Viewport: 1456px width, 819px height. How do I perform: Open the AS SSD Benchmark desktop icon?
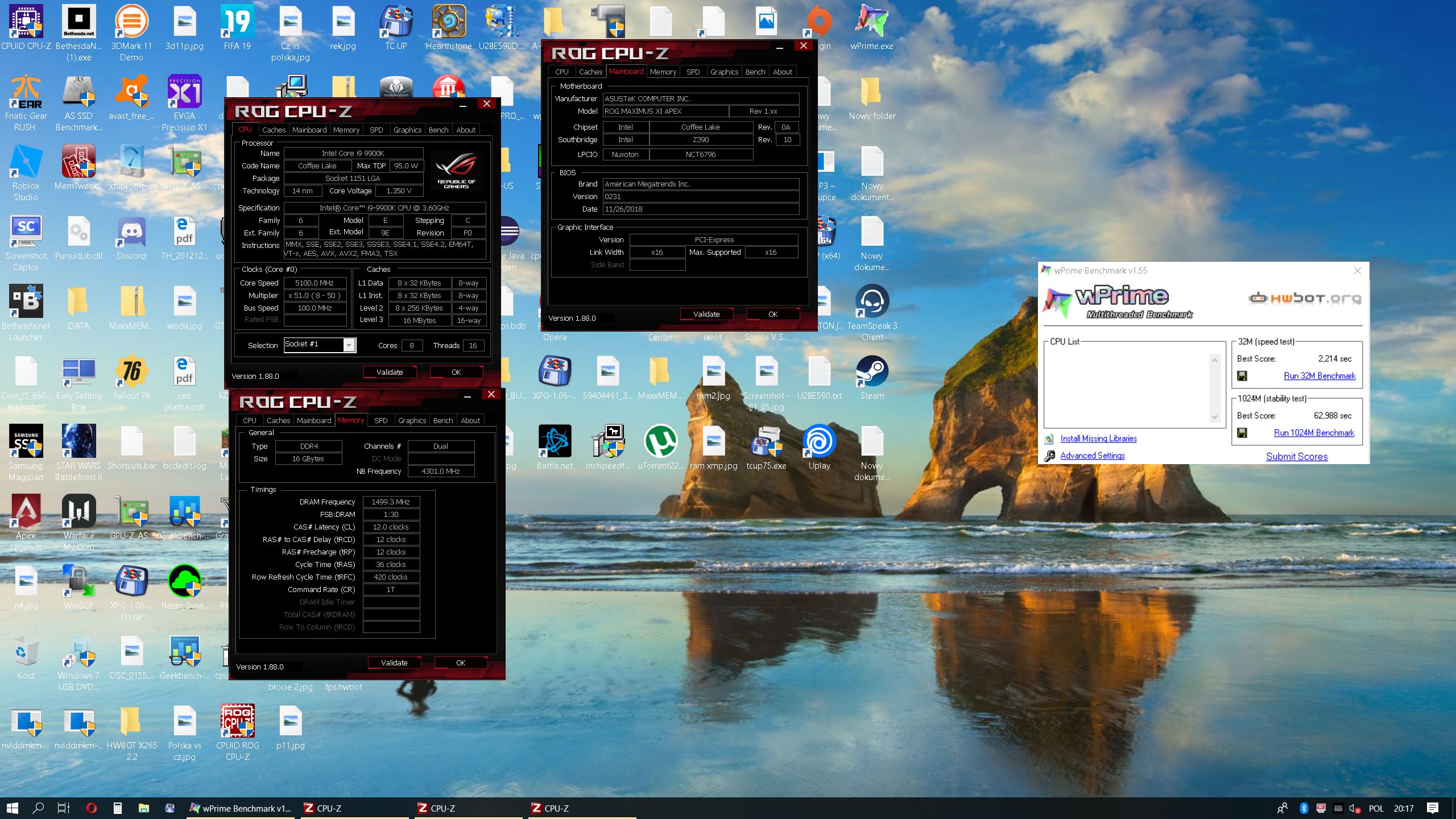[x=78, y=102]
